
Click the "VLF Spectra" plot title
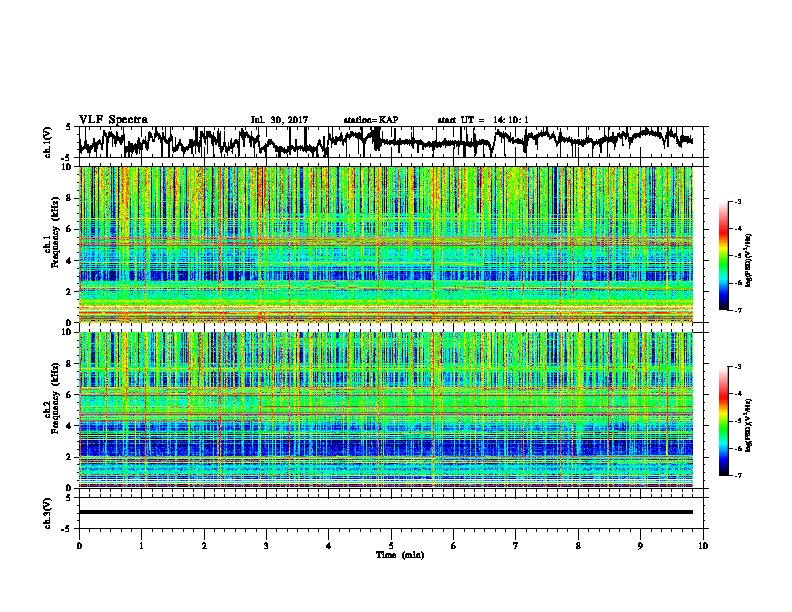113,120
